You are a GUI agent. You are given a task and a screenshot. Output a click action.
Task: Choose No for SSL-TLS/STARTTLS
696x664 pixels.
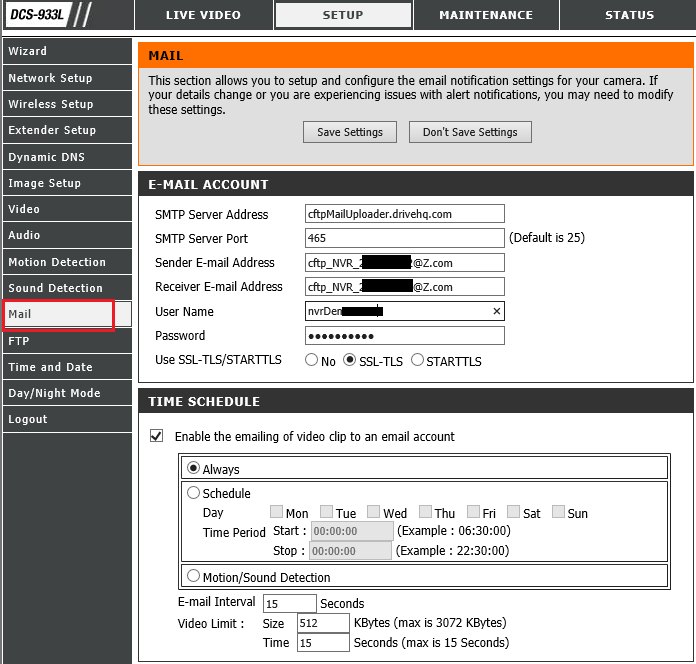311,361
